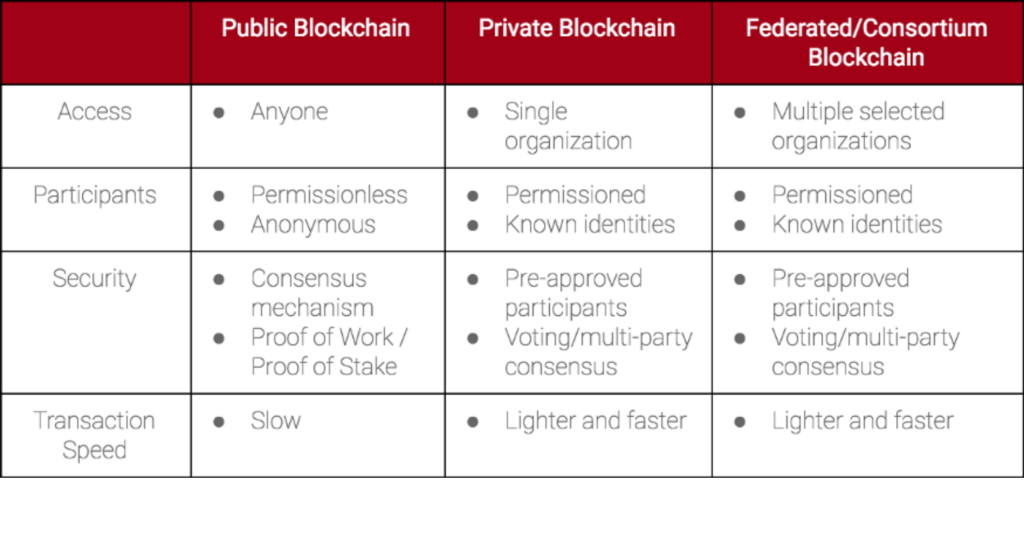Click Lighter and faster under Private Blockchain
The image size is (1024, 559).
point(596,421)
